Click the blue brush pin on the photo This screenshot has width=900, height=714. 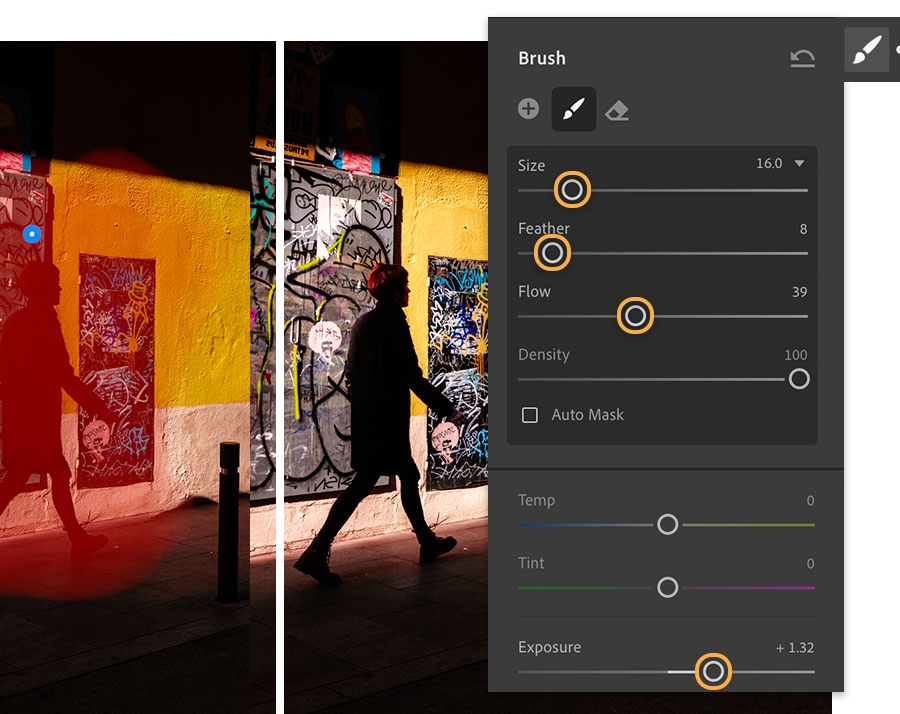pyautogui.click(x=32, y=234)
